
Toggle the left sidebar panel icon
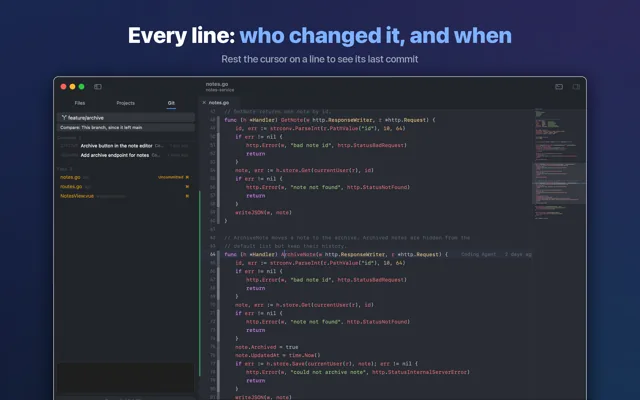click(98, 87)
